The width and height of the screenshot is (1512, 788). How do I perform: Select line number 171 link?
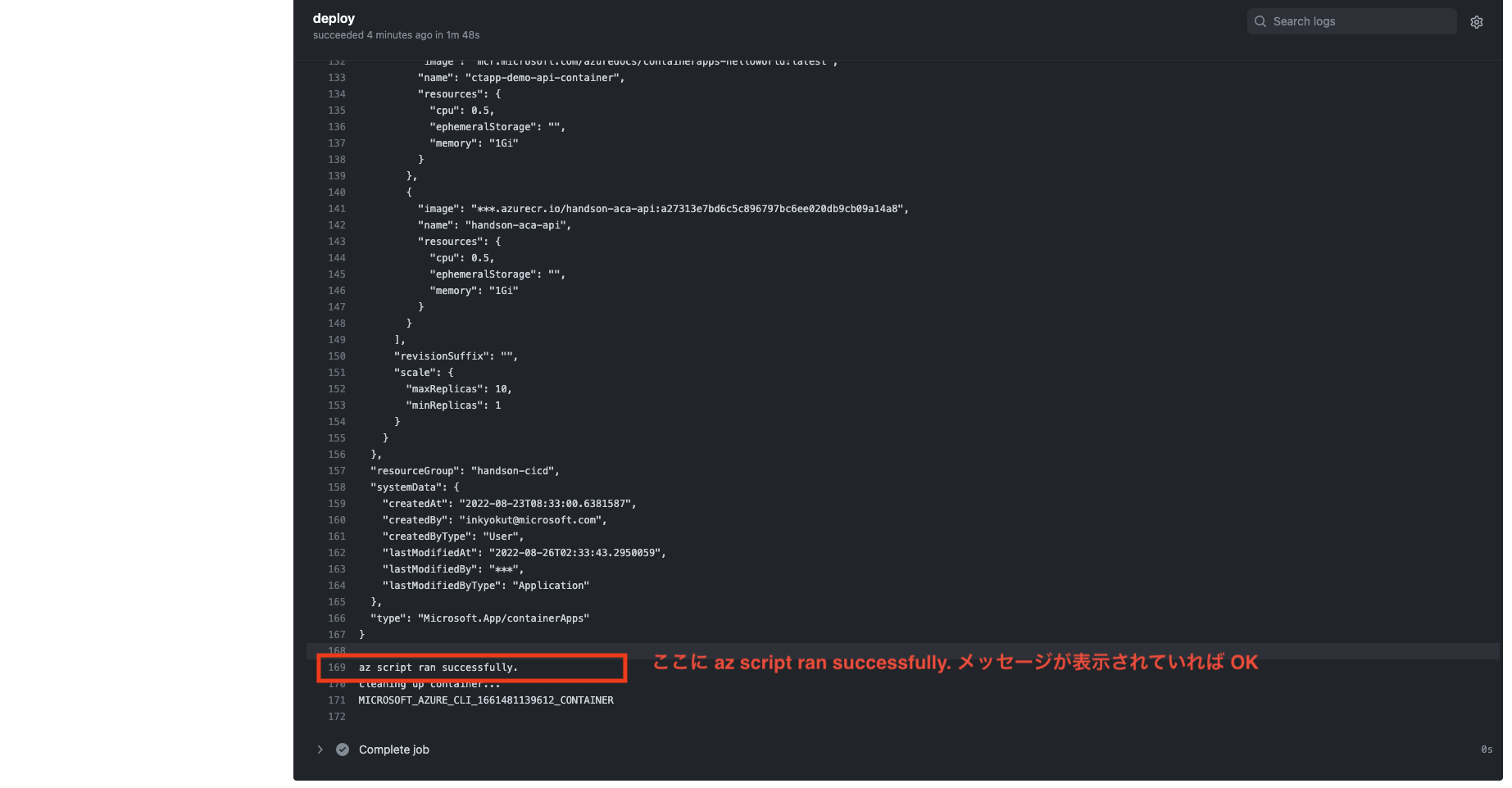[x=337, y=700]
